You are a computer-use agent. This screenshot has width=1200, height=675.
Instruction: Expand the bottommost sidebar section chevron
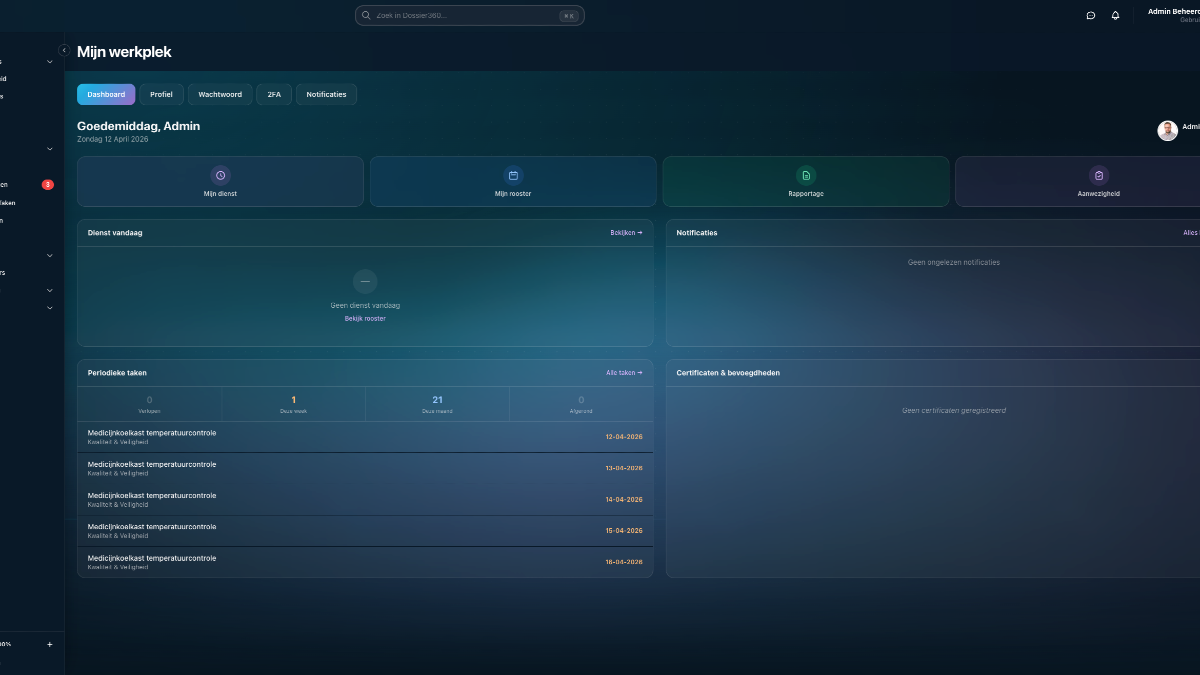(50, 308)
